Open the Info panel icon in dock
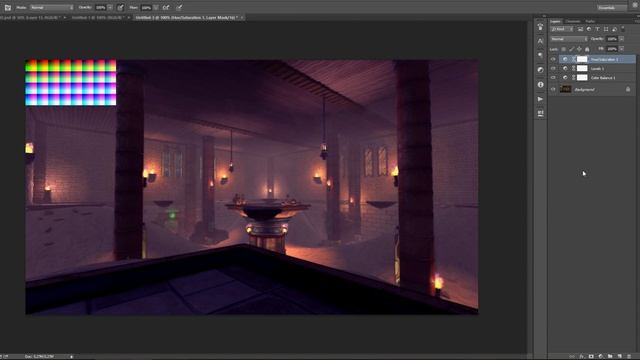Viewport: 640px width, 360px height. click(x=540, y=84)
